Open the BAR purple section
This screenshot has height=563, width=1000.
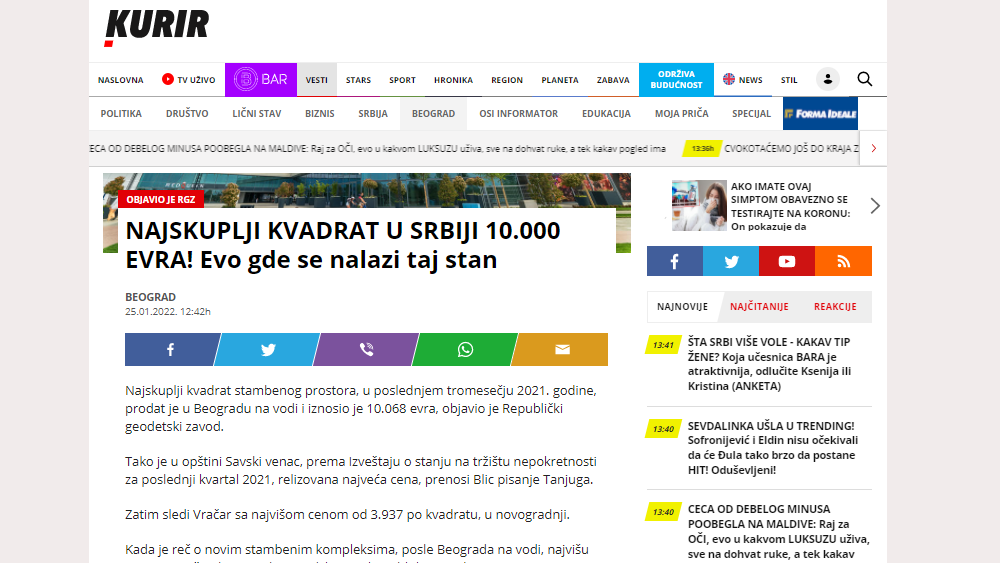(261, 80)
